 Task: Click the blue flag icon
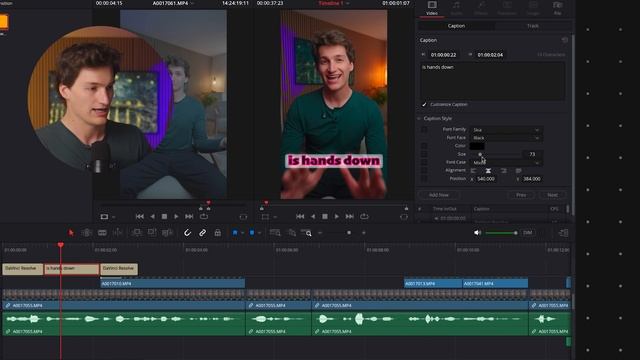(x=235, y=233)
